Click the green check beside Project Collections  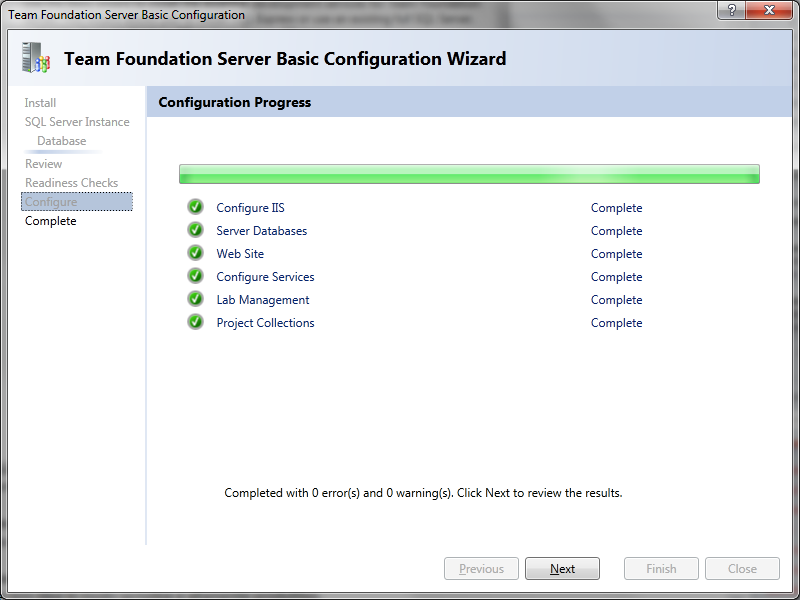195,322
